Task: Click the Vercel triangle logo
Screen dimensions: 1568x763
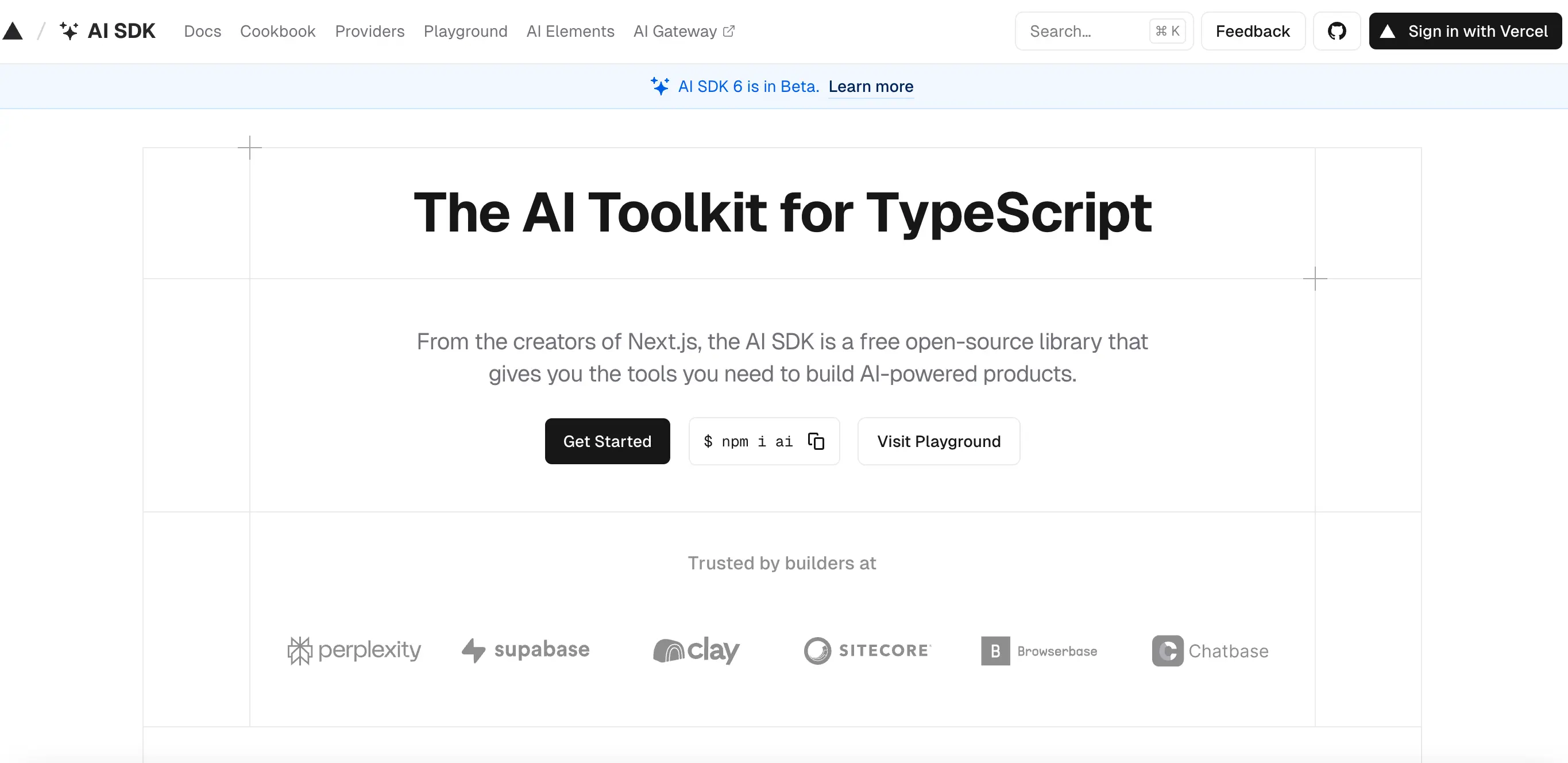Action: 13,31
